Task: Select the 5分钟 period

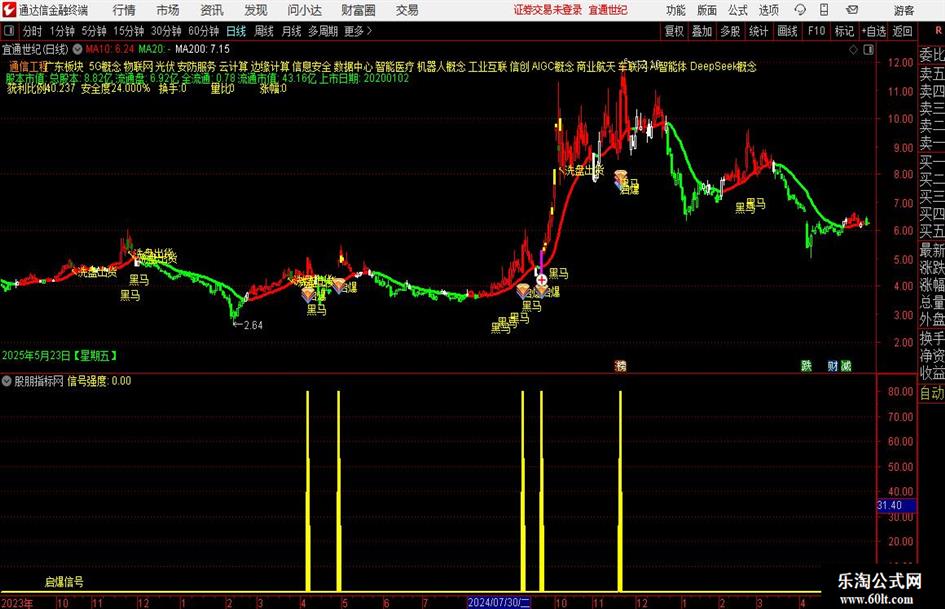Action: (94, 31)
